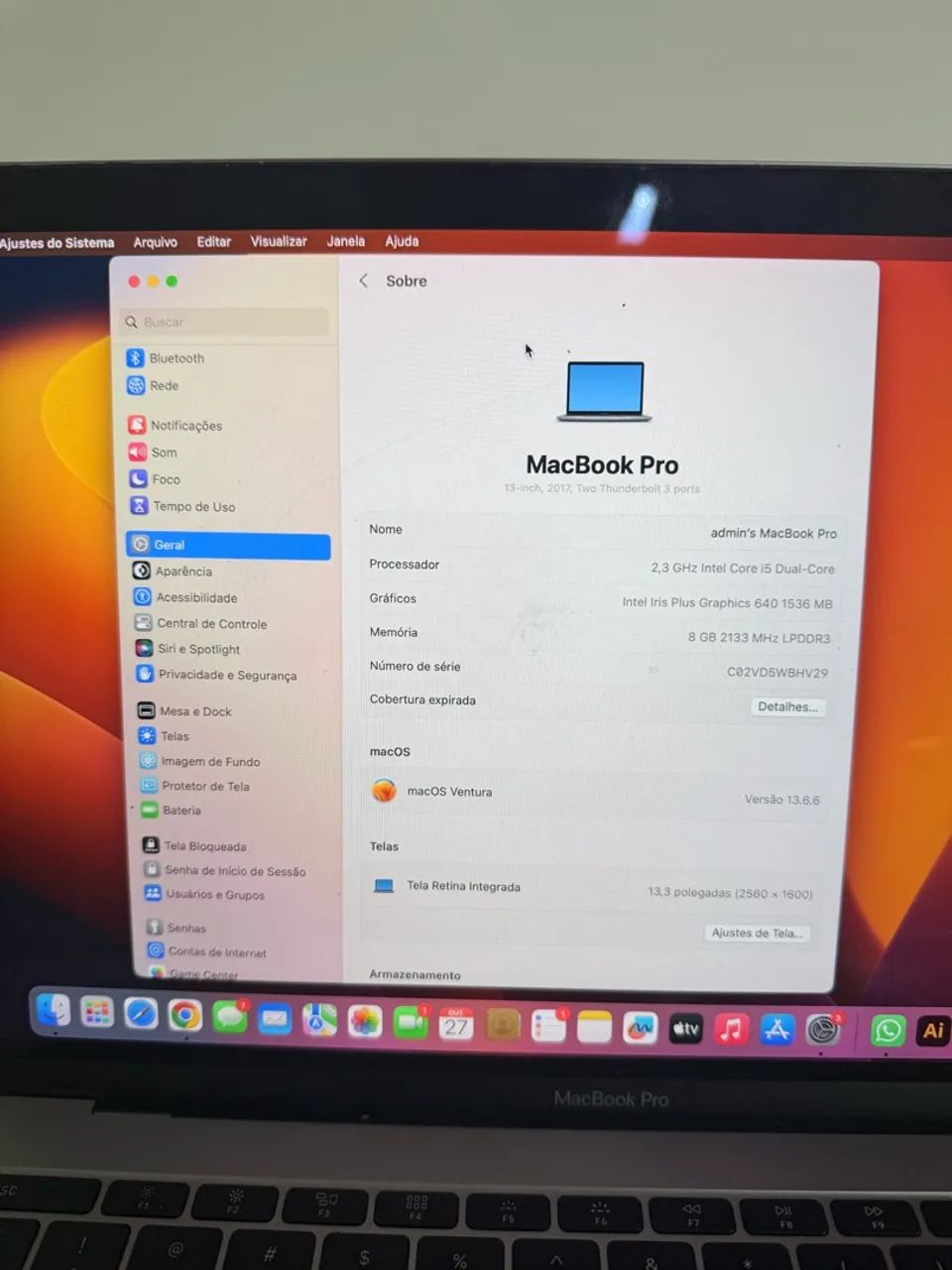
Task: Open Bluetooth settings in the sidebar
Action: (x=166, y=358)
